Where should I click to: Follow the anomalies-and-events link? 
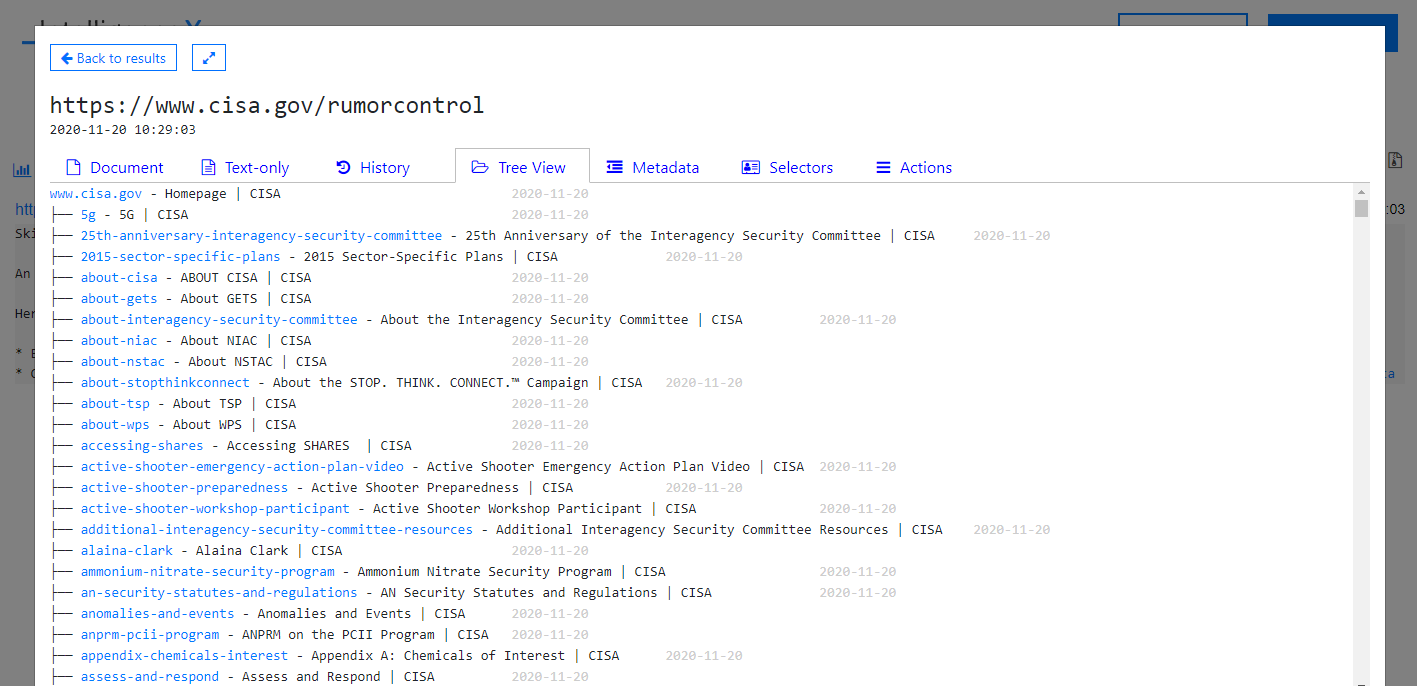click(158, 614)
